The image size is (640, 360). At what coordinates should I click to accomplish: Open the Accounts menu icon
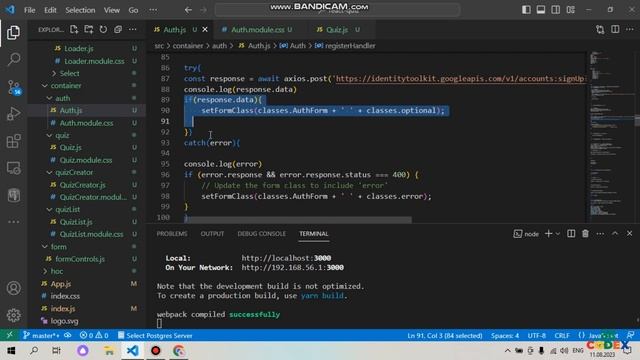pos(13,288)
